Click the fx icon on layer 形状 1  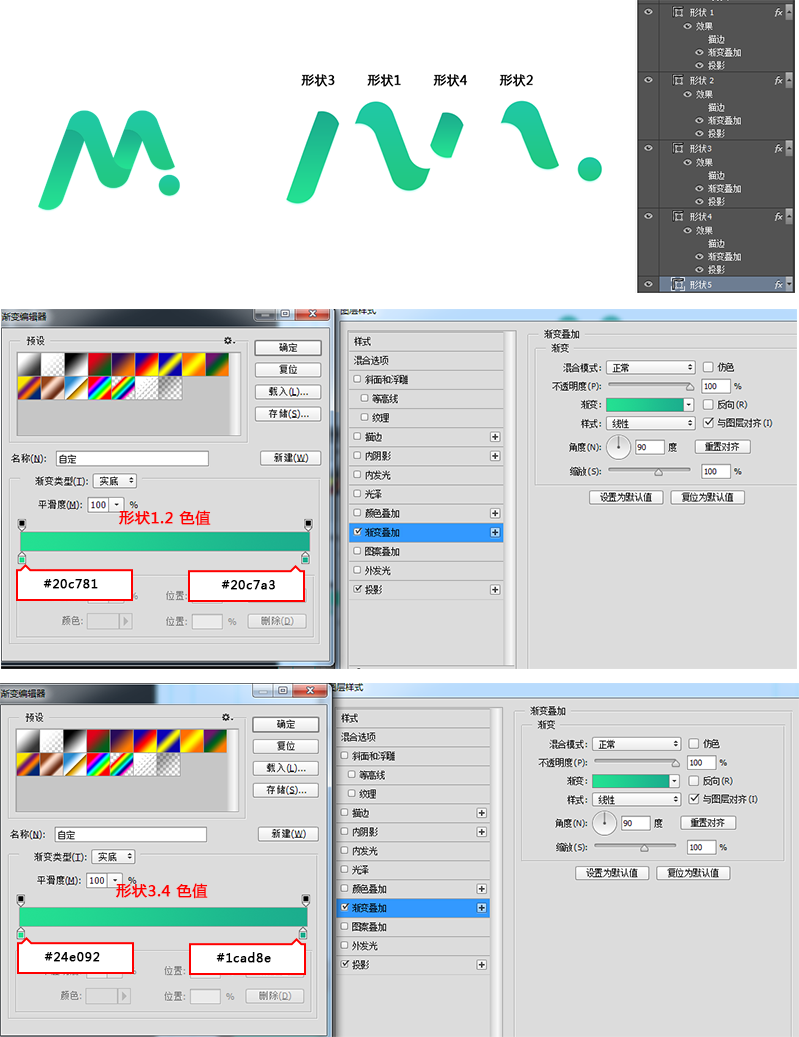pos(778,12)
